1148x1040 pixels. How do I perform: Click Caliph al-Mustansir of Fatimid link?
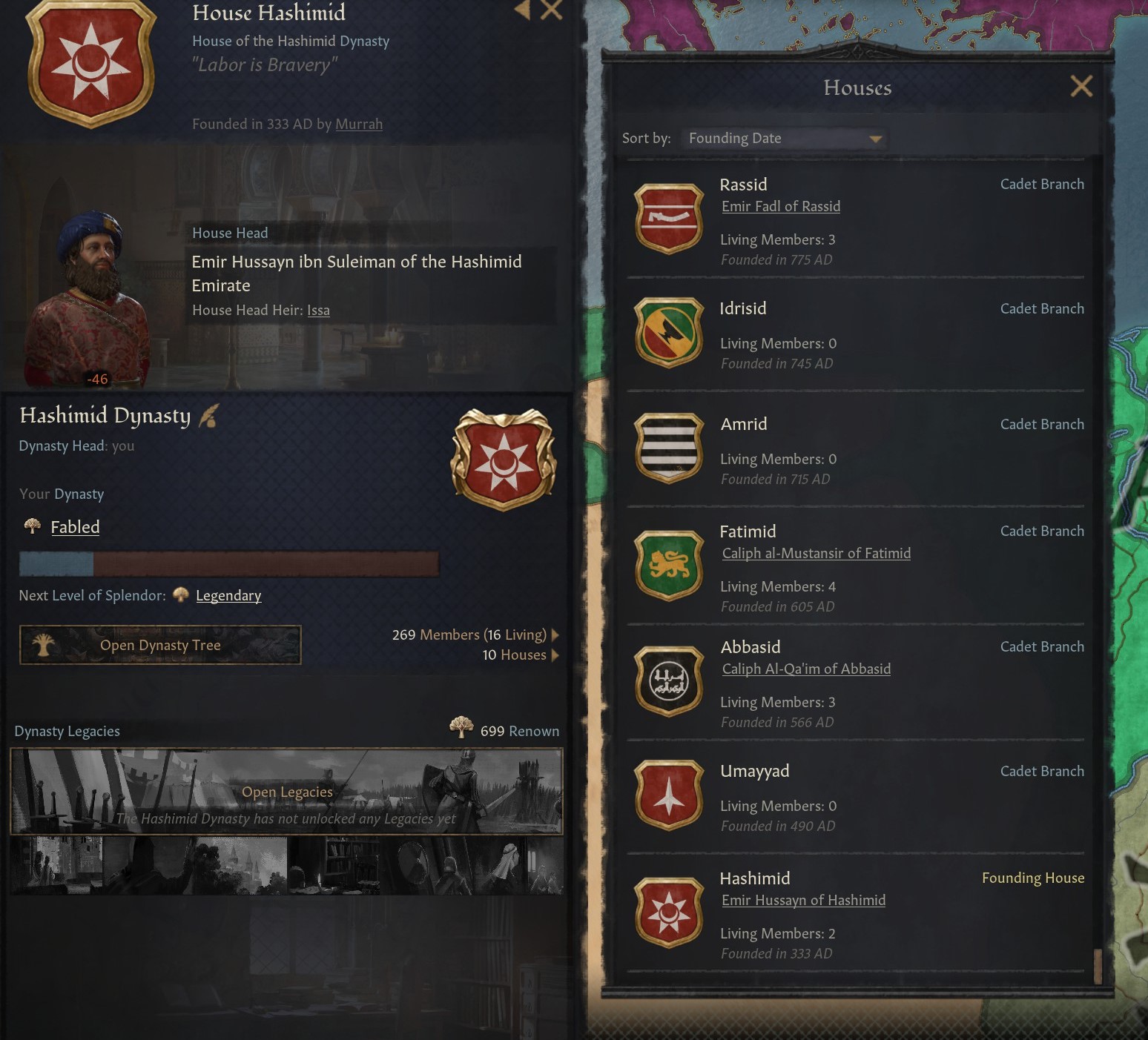pos(817,553)
